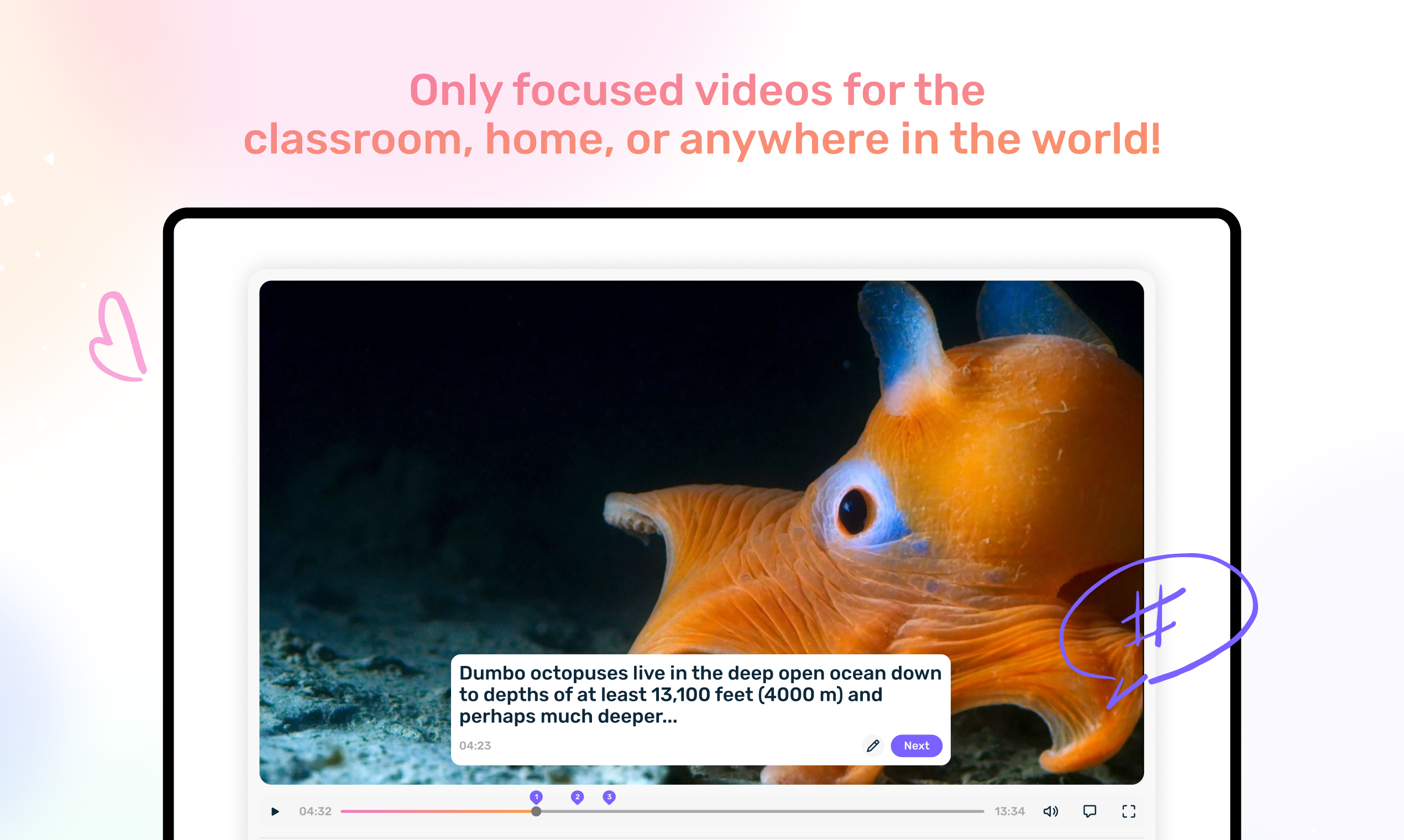Jump to timeline marker 1
The width and height of the screenshot is (1404, 840).
click(536, 797)
